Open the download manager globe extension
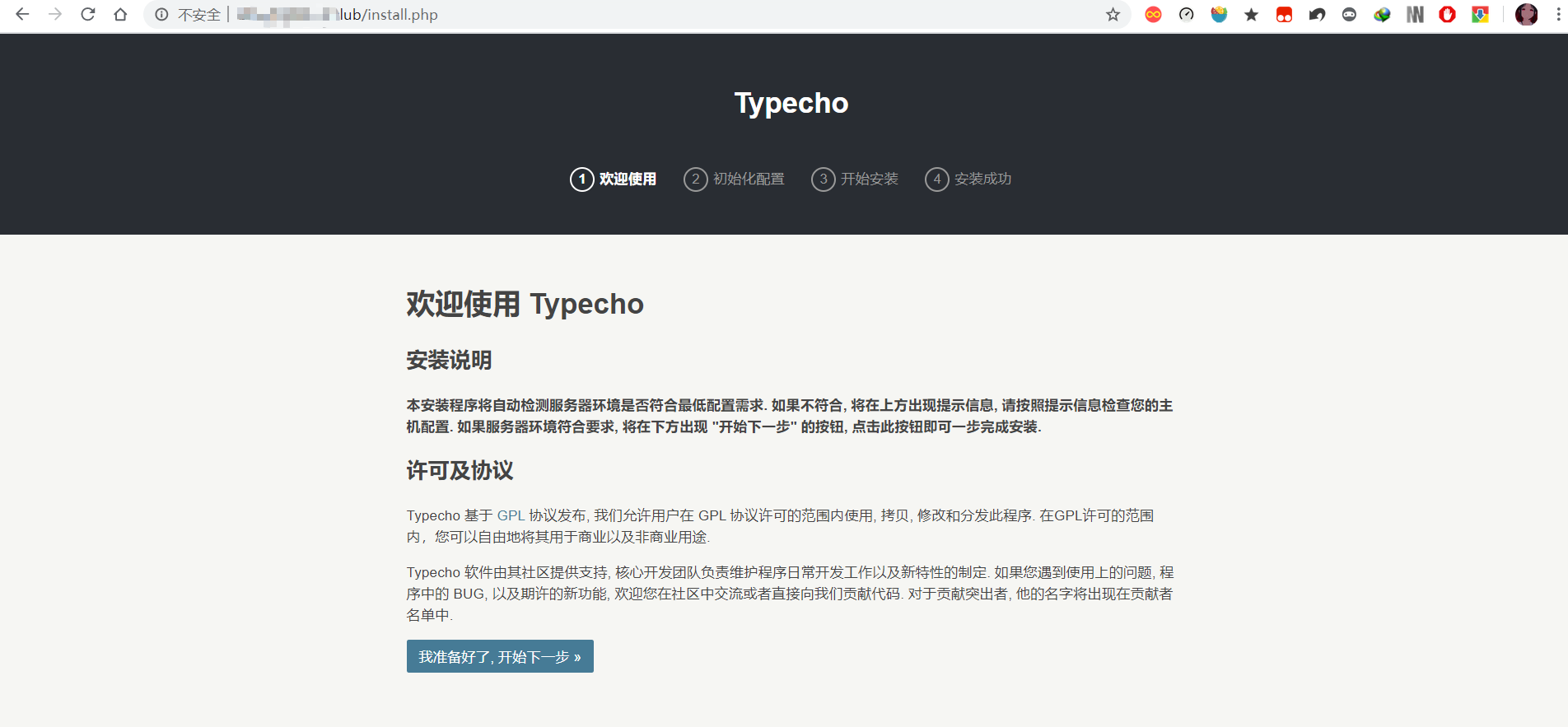The width and height of the screenshot is (1568, 727). tap(1382, 14)
